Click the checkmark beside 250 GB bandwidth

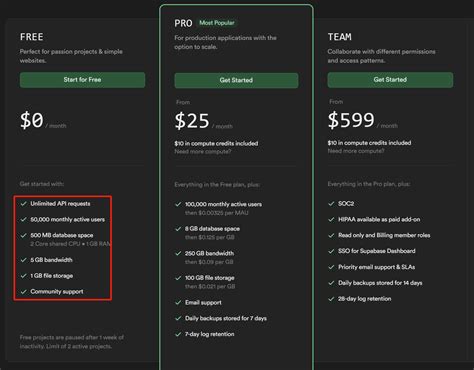pyautogui.click(x=178, y=253)
